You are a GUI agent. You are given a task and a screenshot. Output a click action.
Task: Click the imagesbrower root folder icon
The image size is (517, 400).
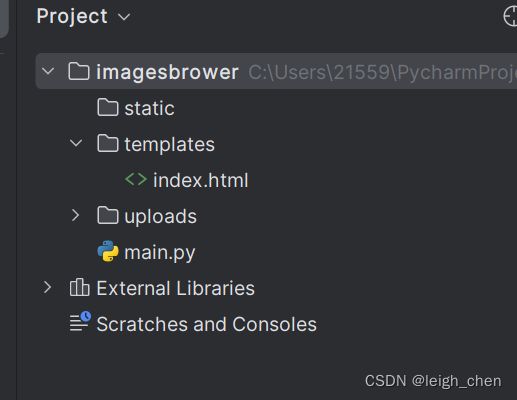pyautogui.click(x=79, y=71)
